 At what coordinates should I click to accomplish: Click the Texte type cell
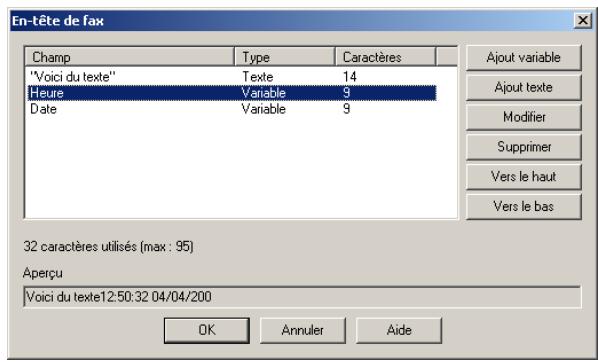(x=258, y=77)
